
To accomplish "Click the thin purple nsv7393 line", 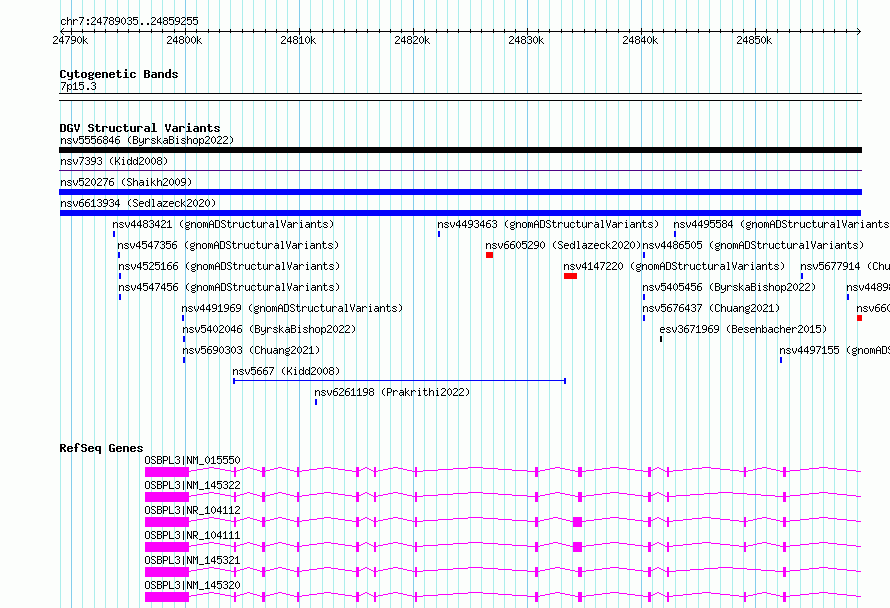I will click(x=460, y=170).
